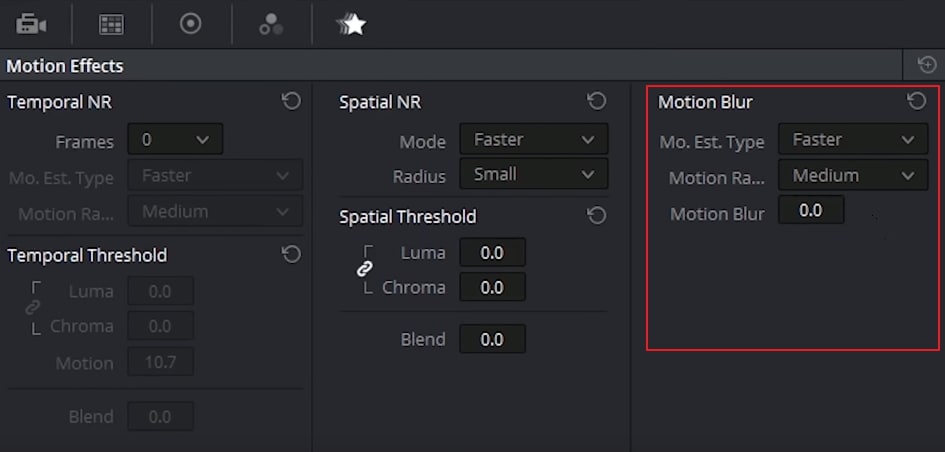945x452 pixels.
Task: Open the Spatial NR Radius dropdown
Action: coord(533,174)
